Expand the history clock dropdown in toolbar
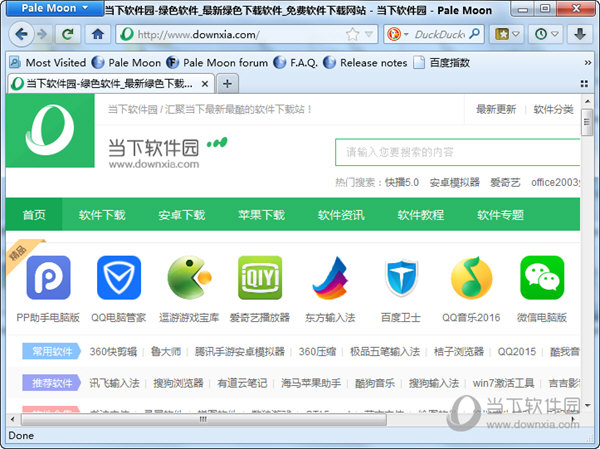 (x=545, y=33)
